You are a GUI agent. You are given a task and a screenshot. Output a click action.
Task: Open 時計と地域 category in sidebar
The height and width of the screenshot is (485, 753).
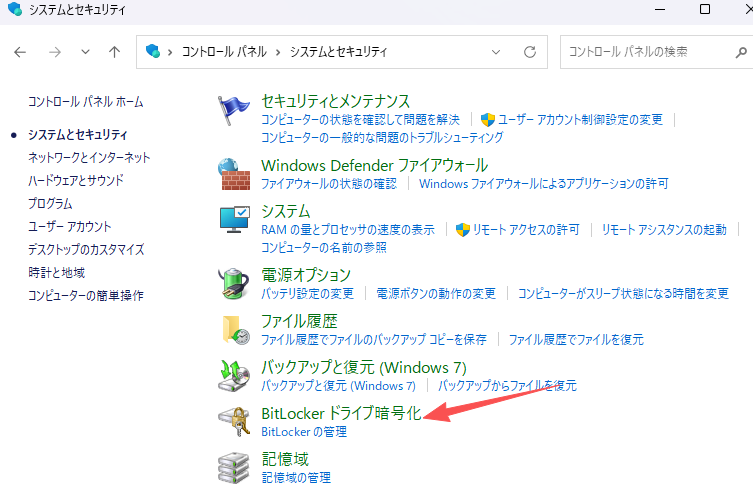[56, 273]
